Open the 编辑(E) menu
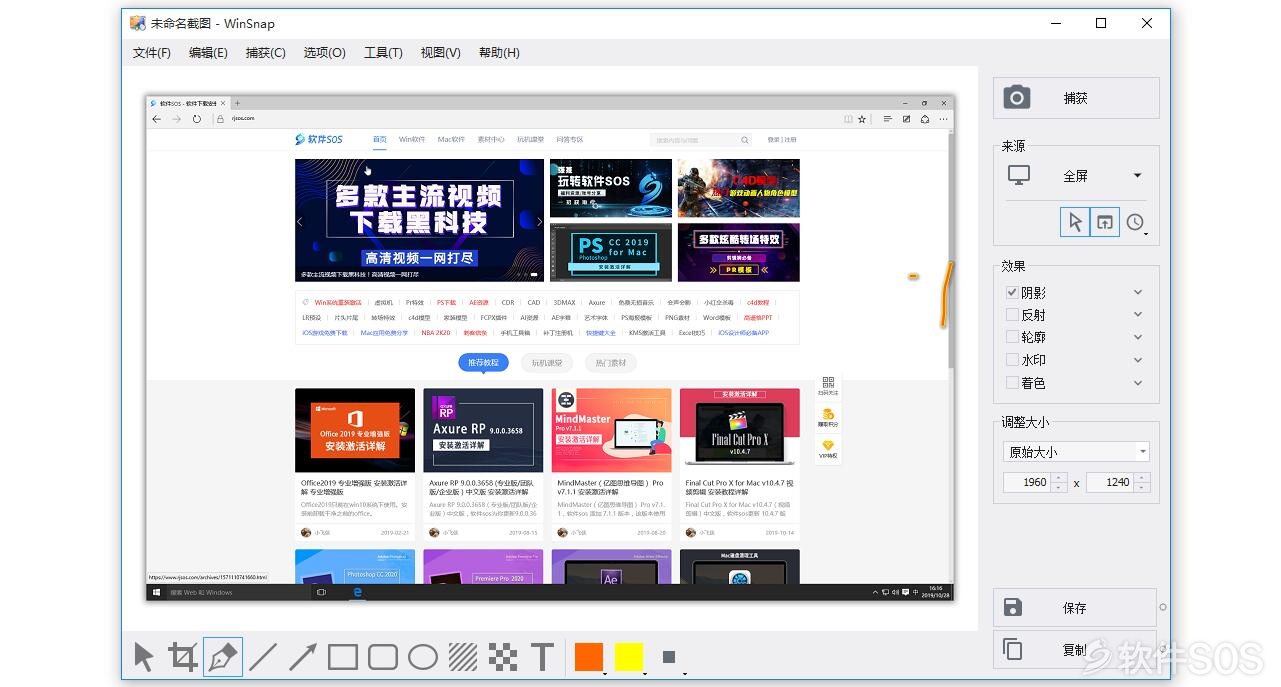1281x687 pixels. [208, 53]
